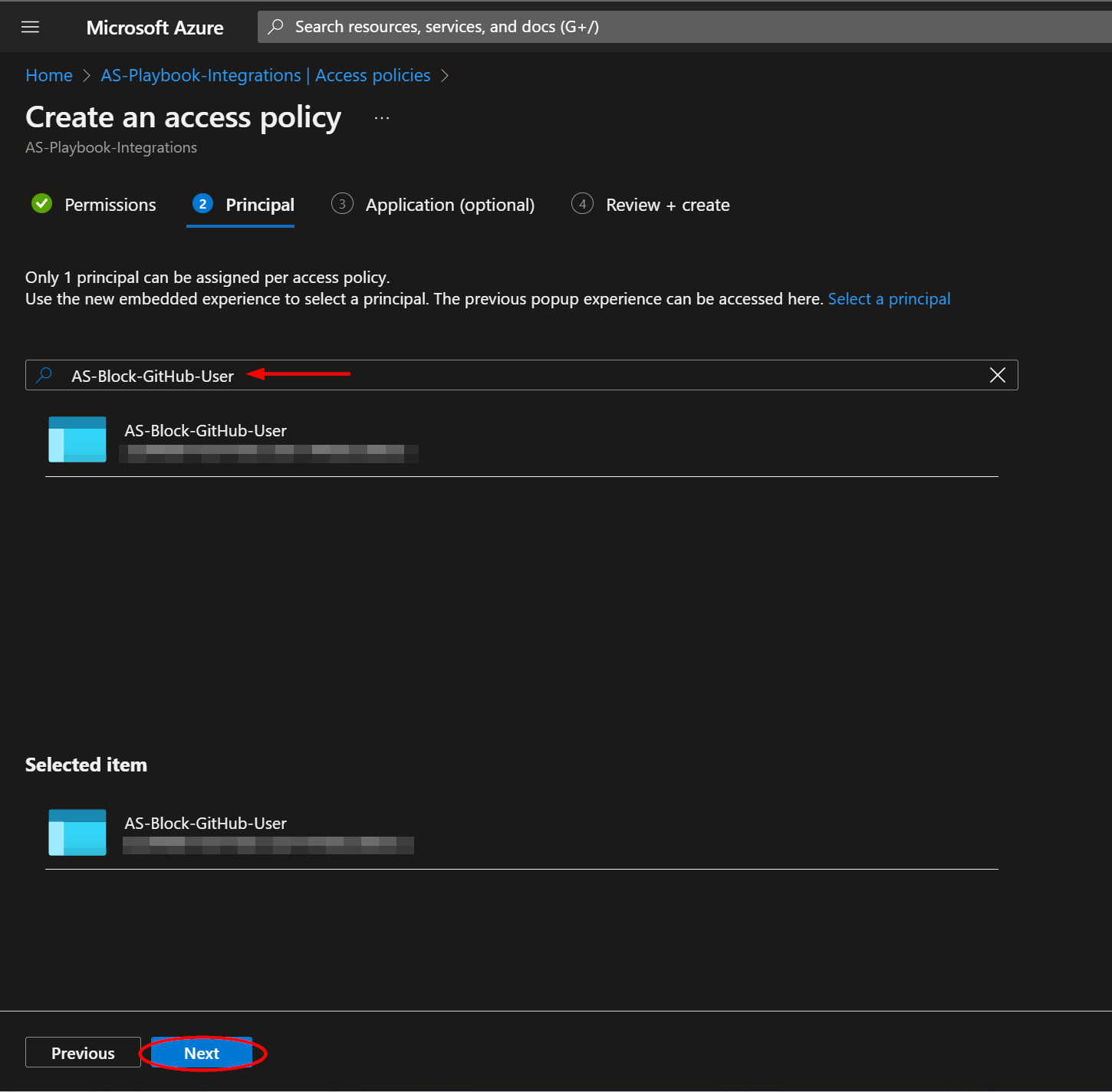Open AS-Playbook-Integrations | Access policies breadcrumb
The image size is (1112, 1092).
coord(265,75)
